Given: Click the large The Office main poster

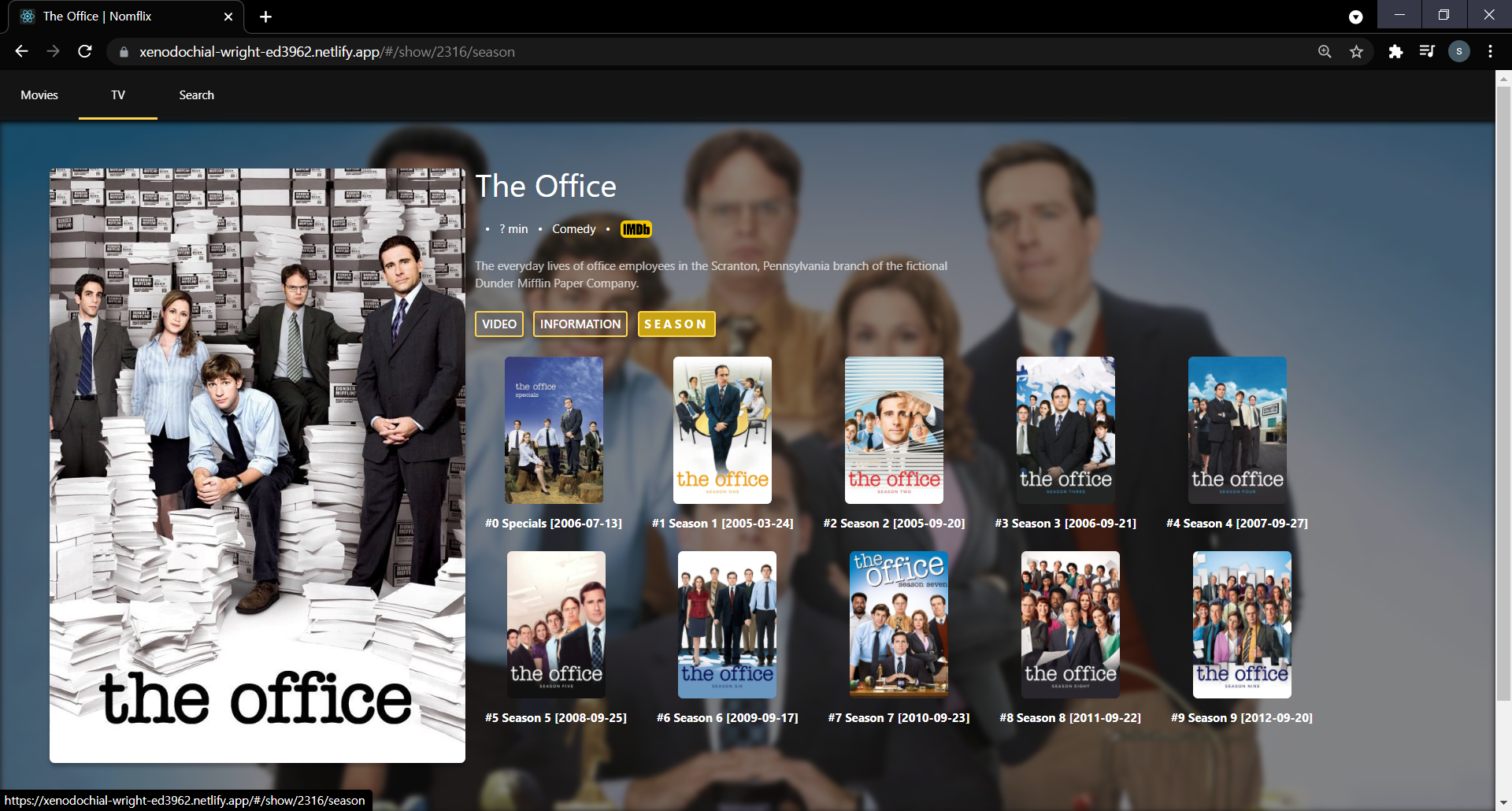Looking at the screenshot, I should [258, 465].
